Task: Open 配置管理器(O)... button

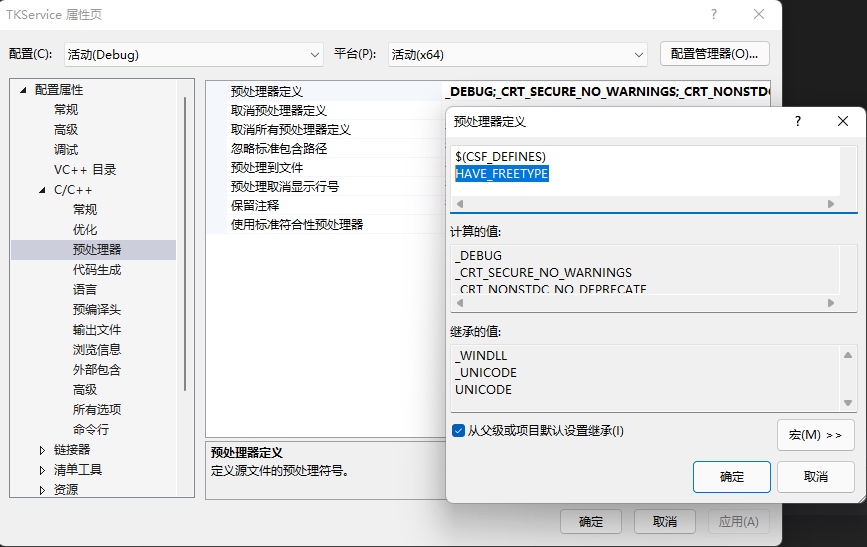Action: pos(714,54)
